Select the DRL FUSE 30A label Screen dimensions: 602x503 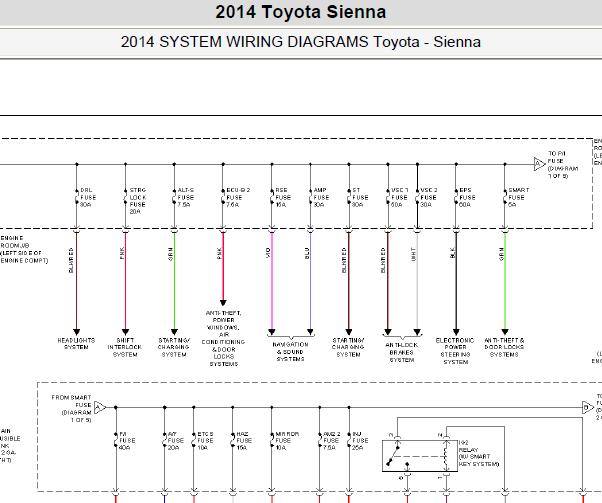pyautogui.click(x=88, y=197)
